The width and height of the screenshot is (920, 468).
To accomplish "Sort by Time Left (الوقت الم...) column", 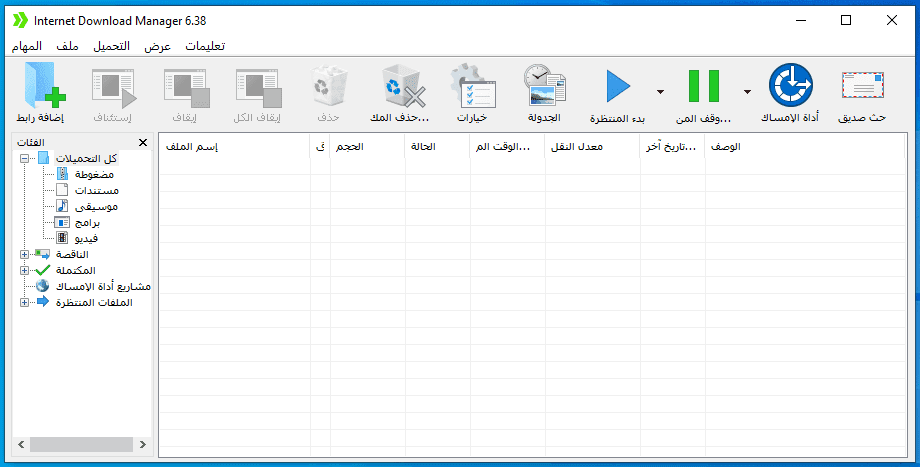I will coord(507,147).
